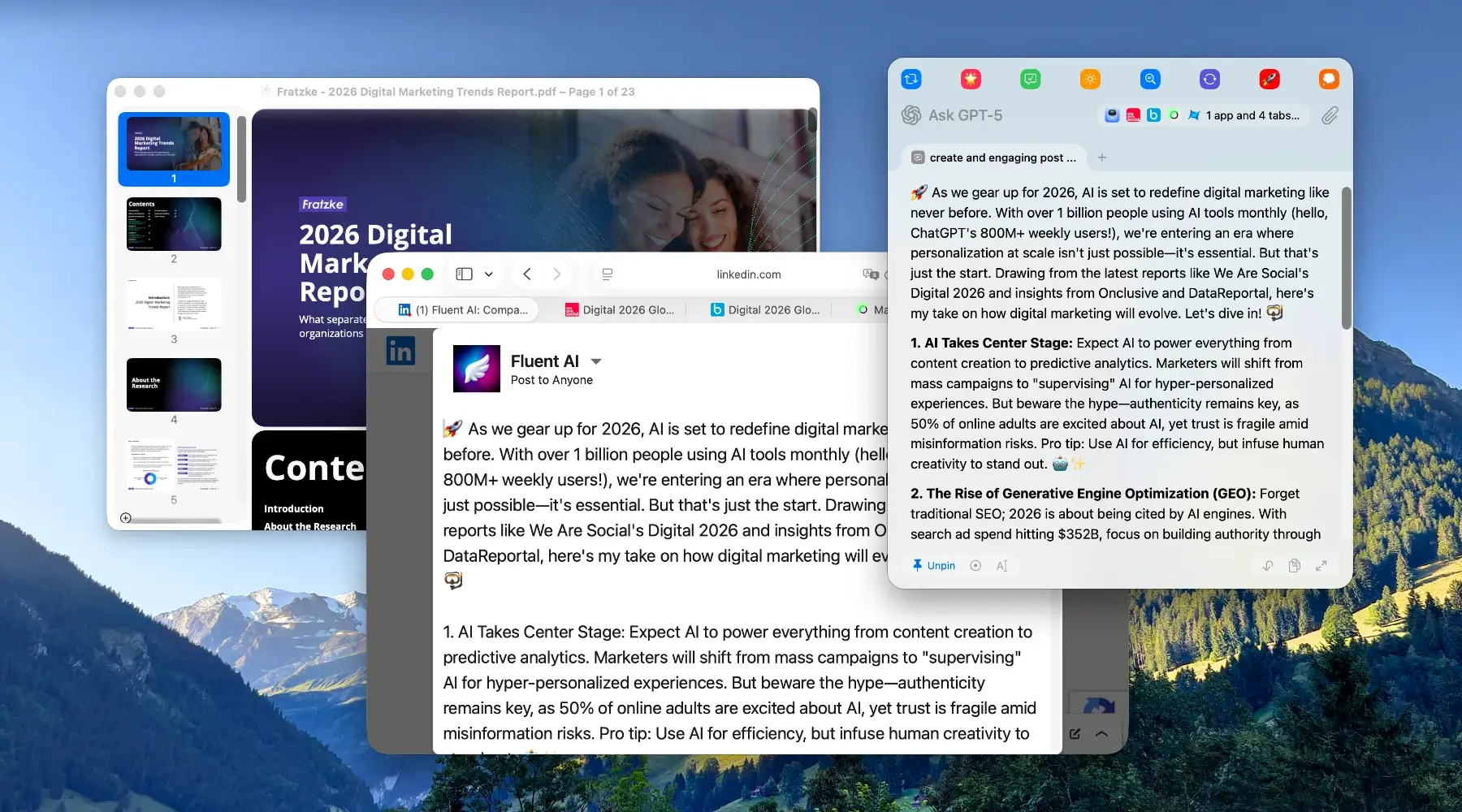
Task: Regenerate the GPT-5 response
Action: tap(1266, 565)
